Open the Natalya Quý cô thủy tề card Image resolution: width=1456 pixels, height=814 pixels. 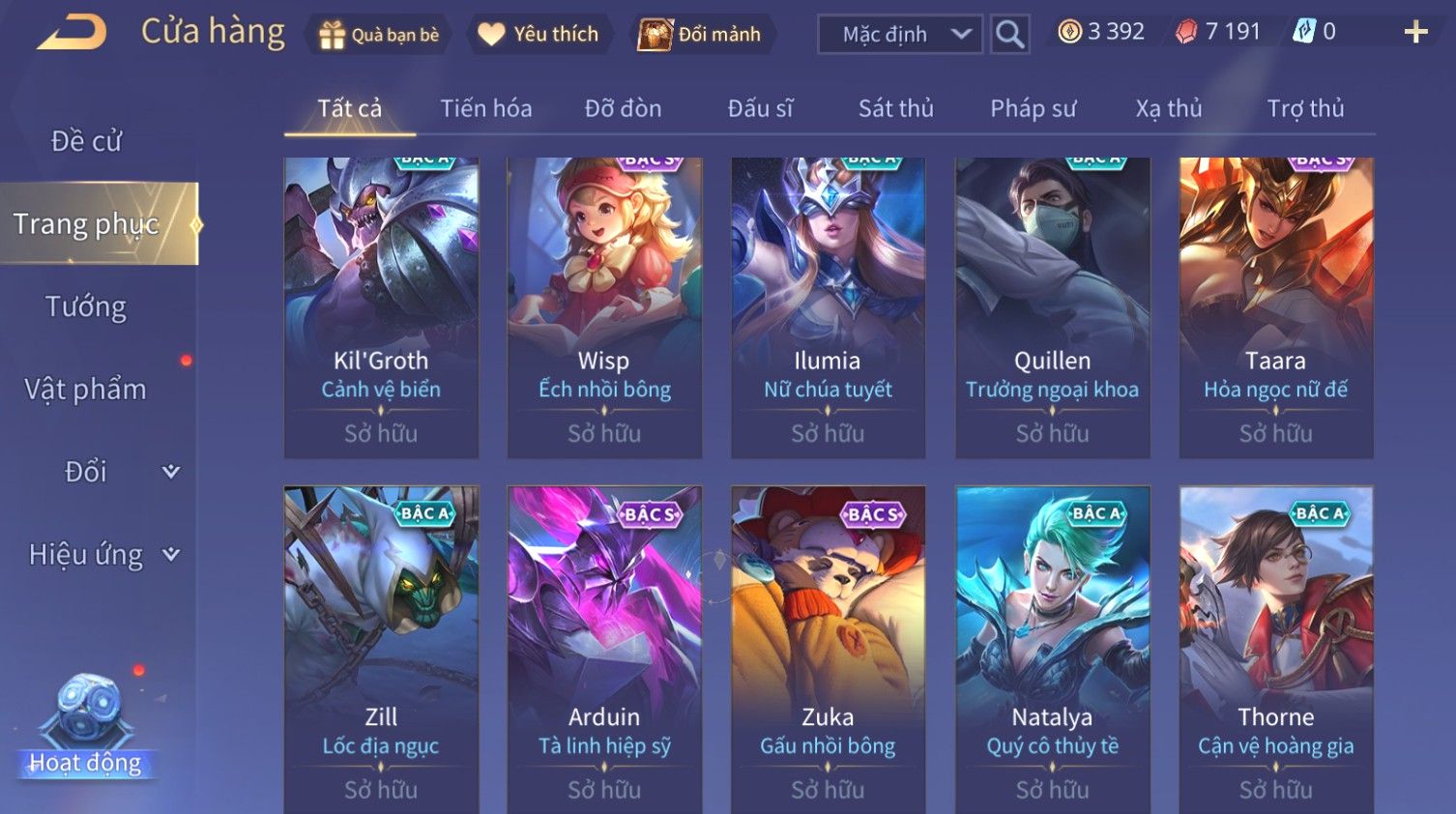[1053, 650]
